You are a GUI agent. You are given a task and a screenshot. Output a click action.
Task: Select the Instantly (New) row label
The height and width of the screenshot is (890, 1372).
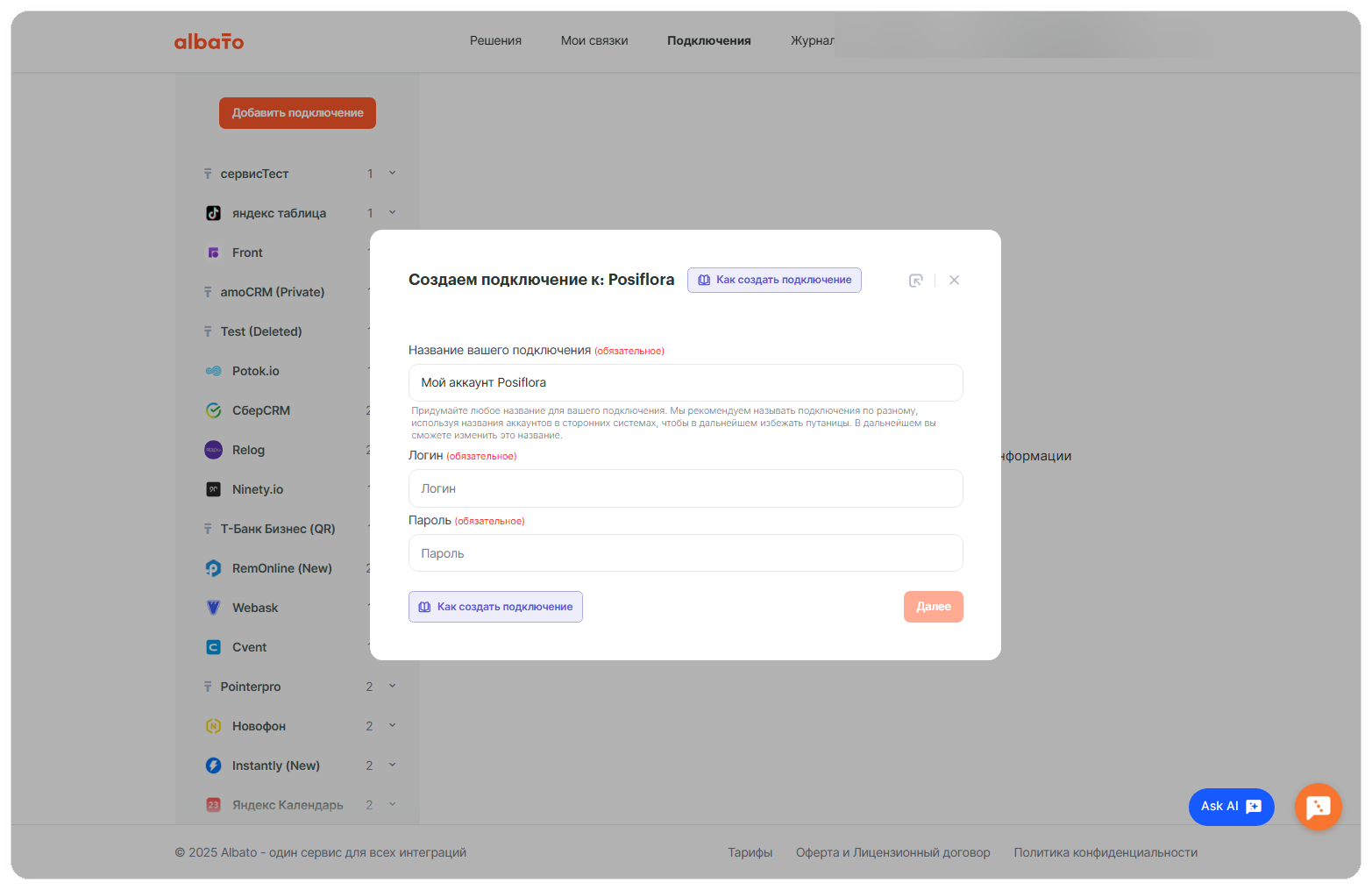point(276,765)
